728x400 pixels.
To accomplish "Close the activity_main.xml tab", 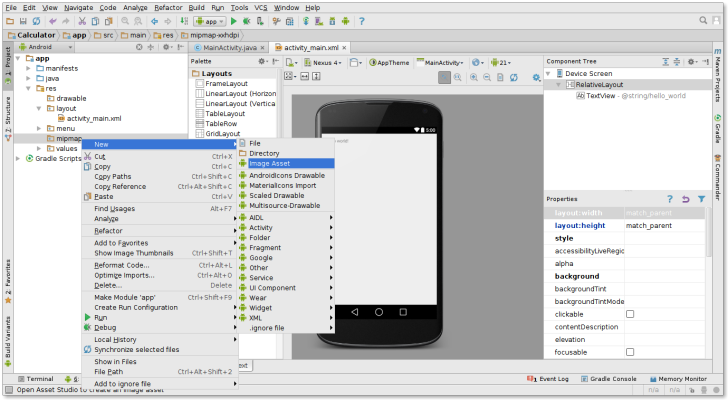I will click(x=344, y=47).
